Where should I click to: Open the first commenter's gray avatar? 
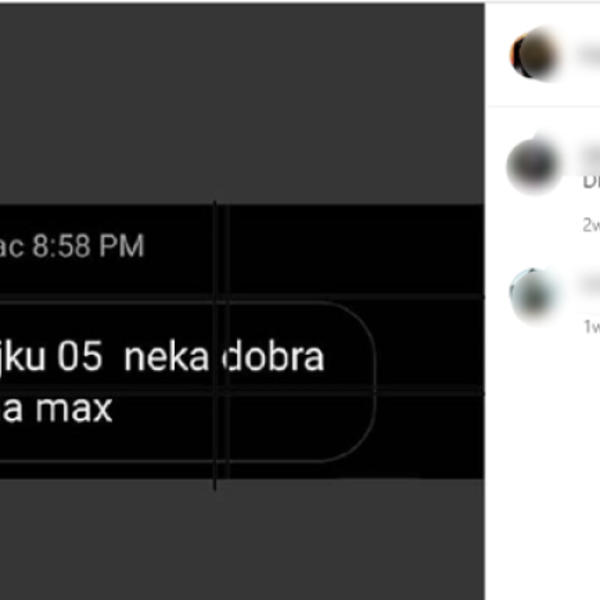click(x=535, y=165)
